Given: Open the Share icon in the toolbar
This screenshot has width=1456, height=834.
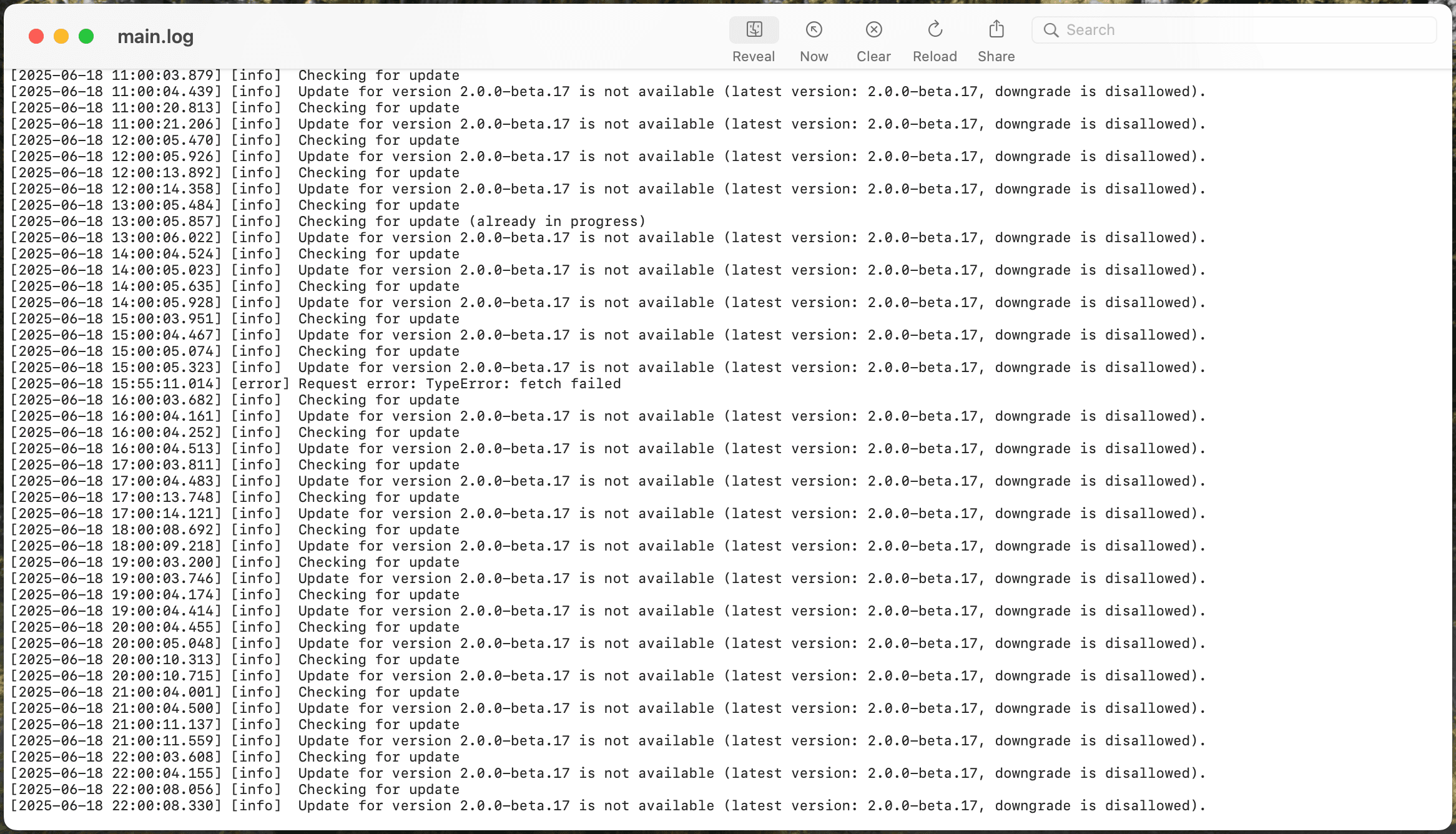Looking at the screenshot, I should [995, 29].
